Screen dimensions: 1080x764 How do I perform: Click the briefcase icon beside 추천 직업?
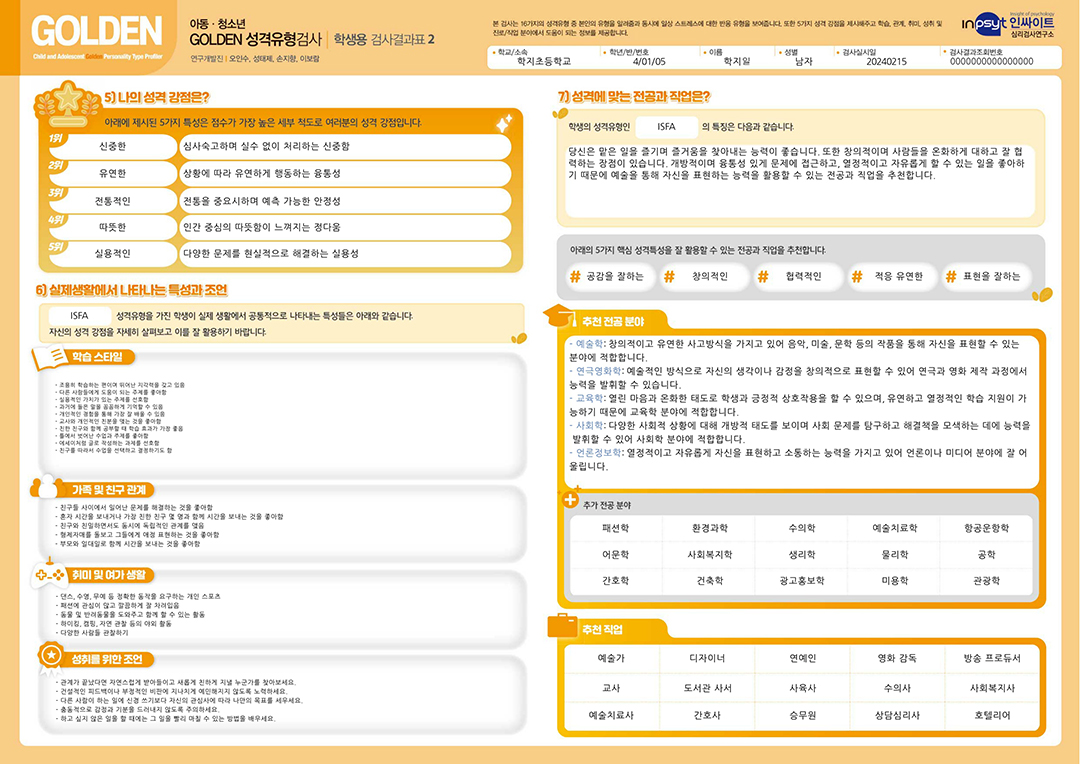[558, 627]
